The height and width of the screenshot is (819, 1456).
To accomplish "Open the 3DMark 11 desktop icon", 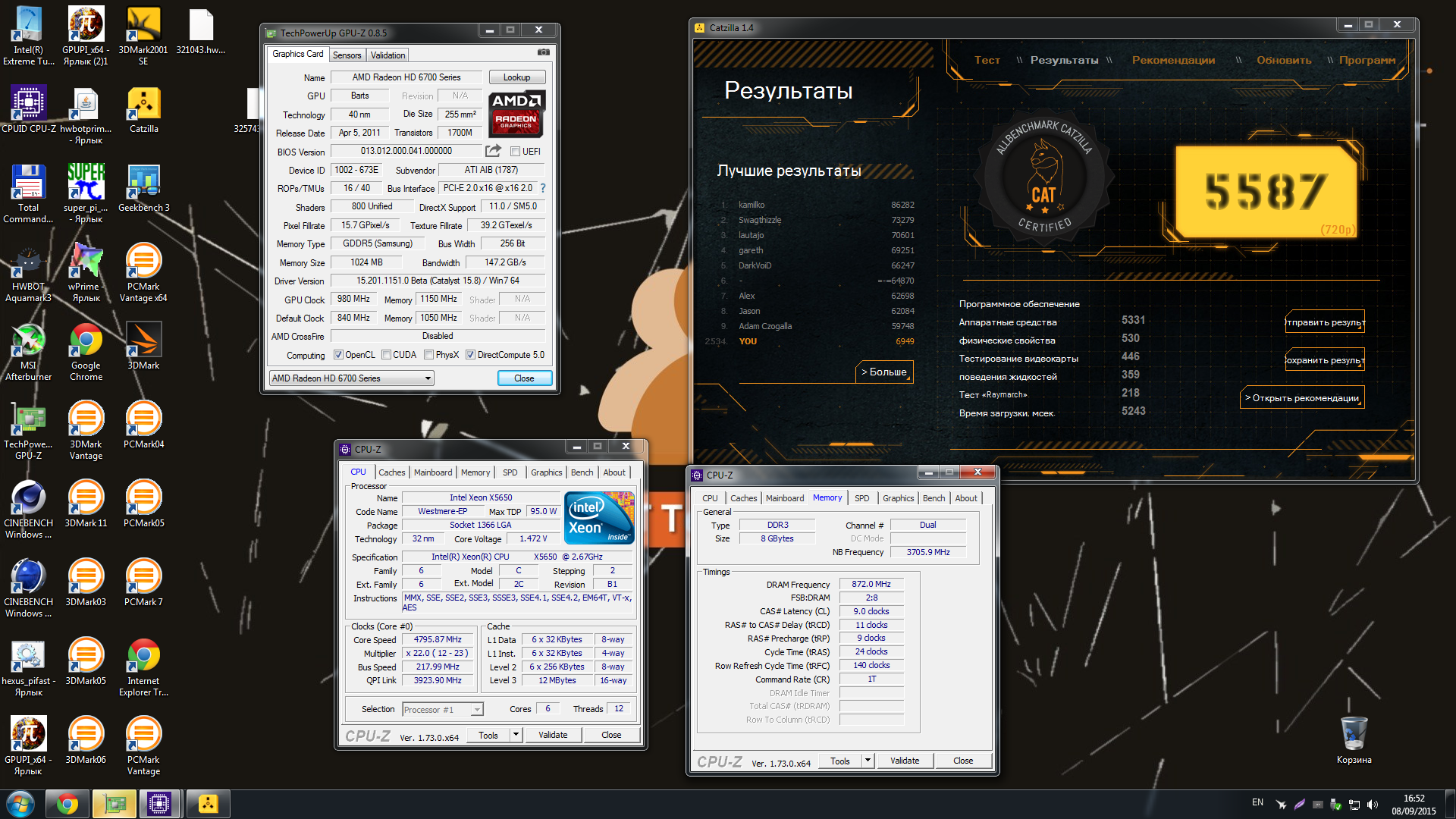I will (86, 503).
